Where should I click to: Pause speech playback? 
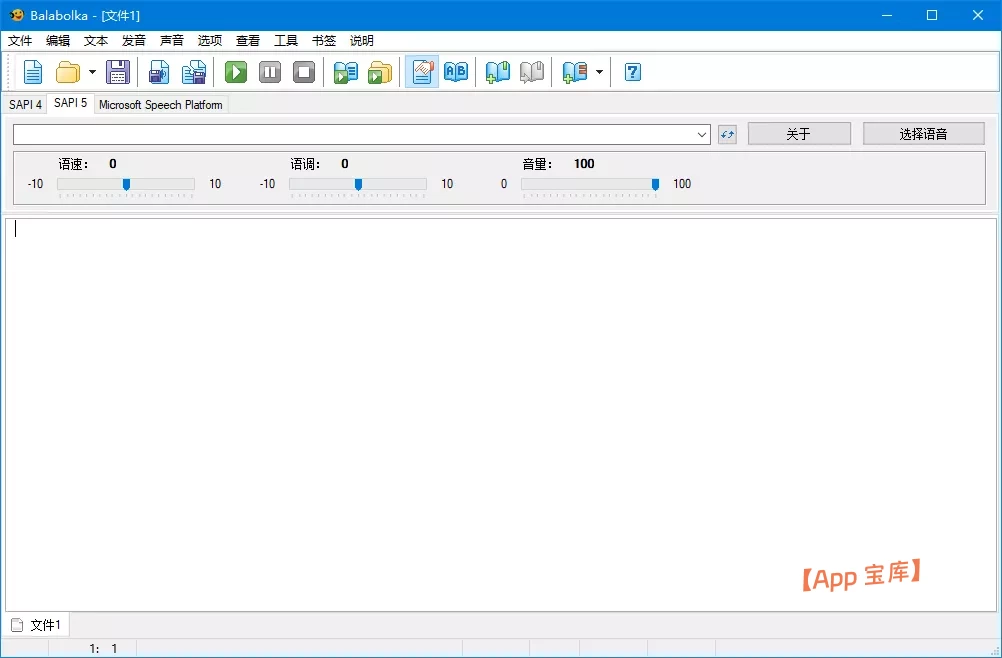(270, 72)
